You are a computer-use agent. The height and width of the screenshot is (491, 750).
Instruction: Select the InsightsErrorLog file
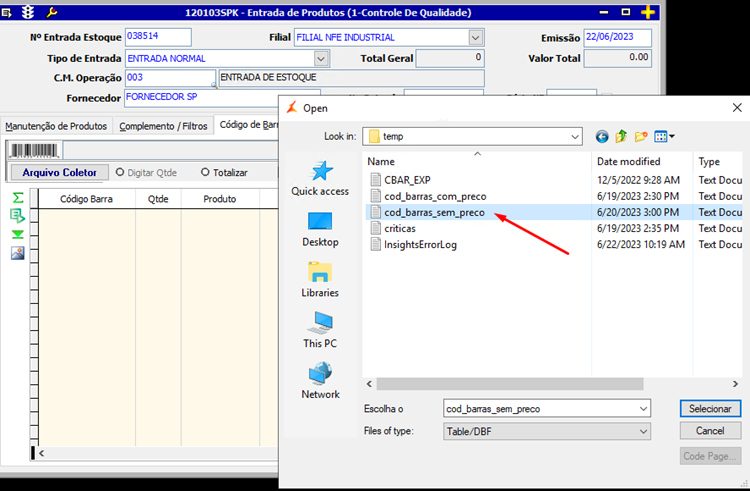click(420, 245)
